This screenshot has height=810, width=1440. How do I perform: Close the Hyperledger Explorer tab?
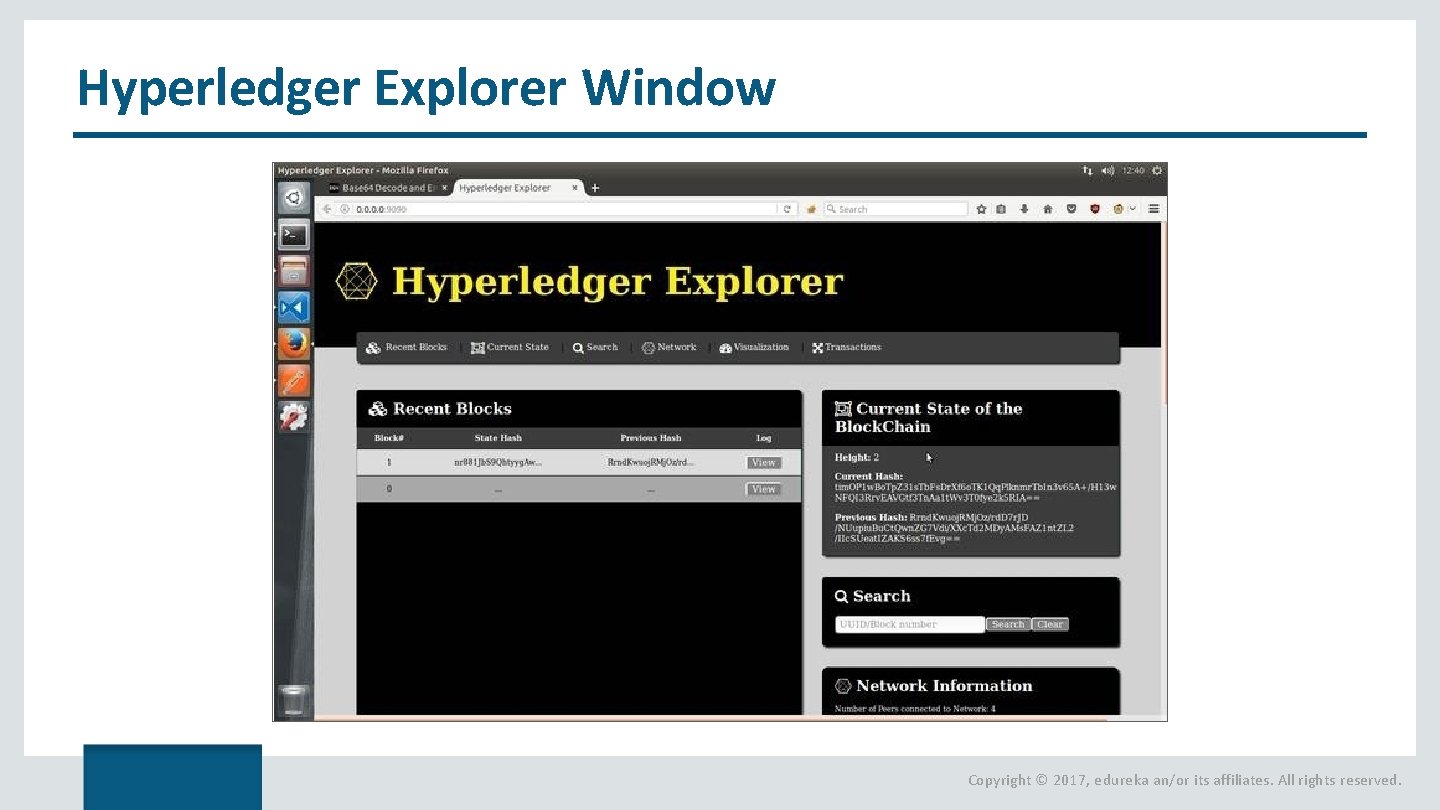pos(575,187)
